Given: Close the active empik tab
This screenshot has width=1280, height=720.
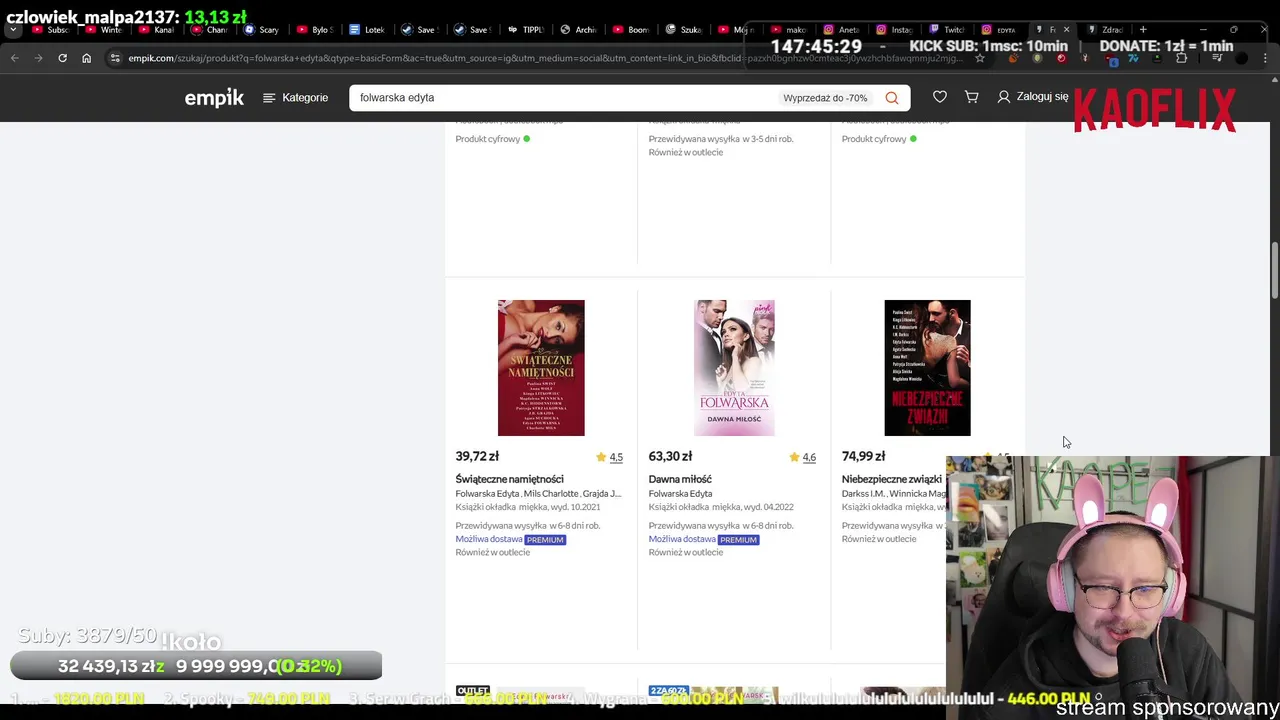Looking at the screenshot, I should pos(1066,30).
